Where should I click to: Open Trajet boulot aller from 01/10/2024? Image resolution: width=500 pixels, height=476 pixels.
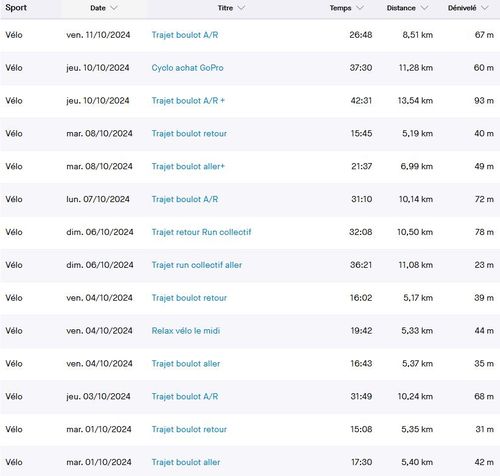coord(186,462)
